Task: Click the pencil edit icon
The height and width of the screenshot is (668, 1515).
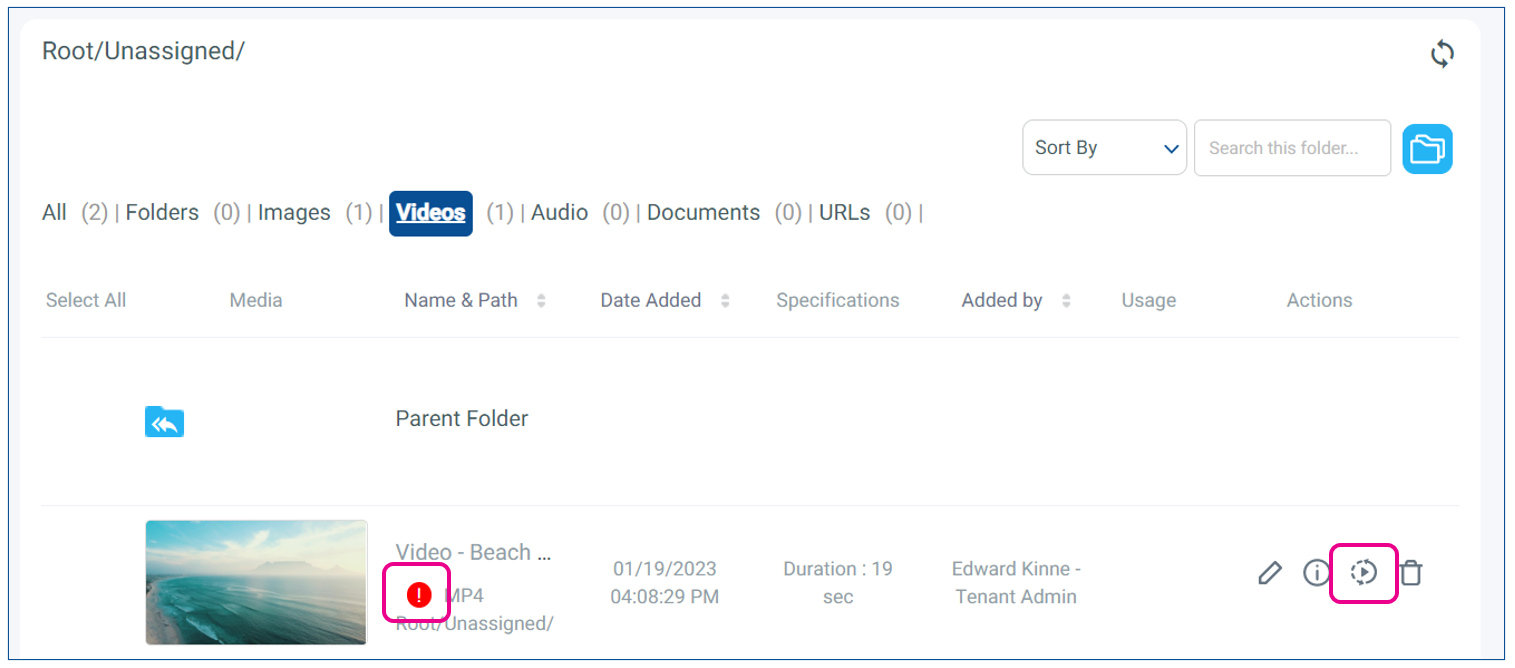Action: [x=1269, y=573]
